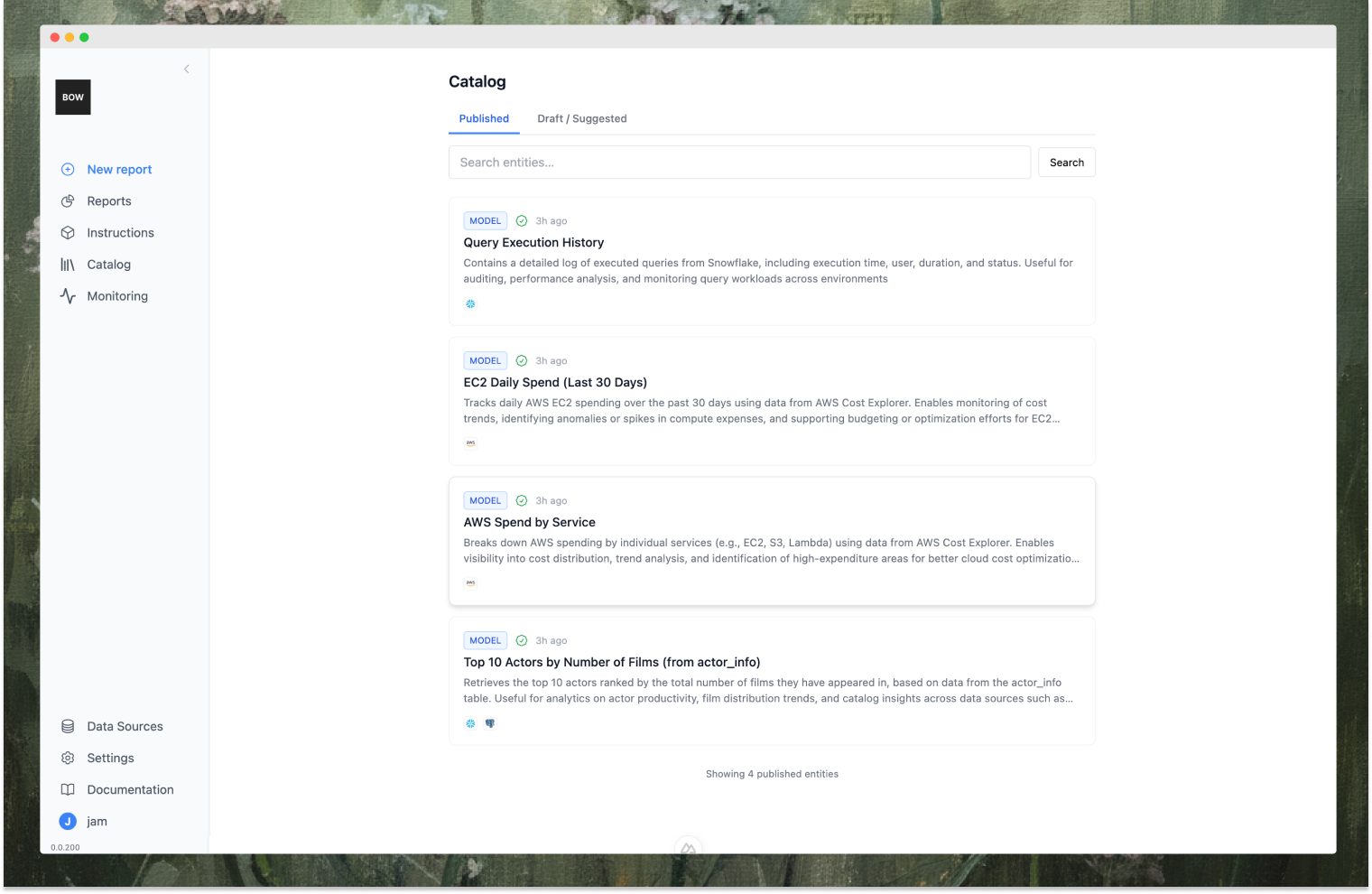Screen dimensions: 1372x894
Task: Click the green check icon on AWS Spend by Service
Action: (x=522, y=501)
